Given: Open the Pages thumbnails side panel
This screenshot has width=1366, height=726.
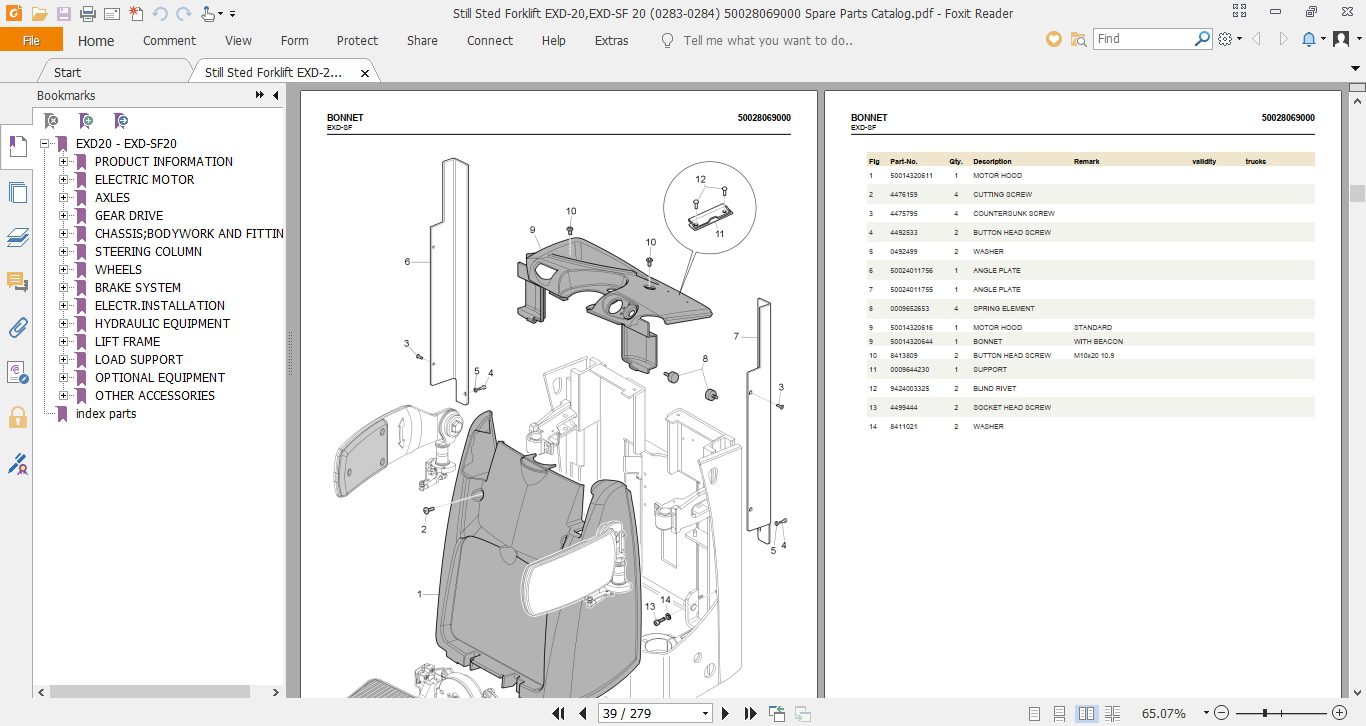Looking at the screenshot, I should (17, 193).
